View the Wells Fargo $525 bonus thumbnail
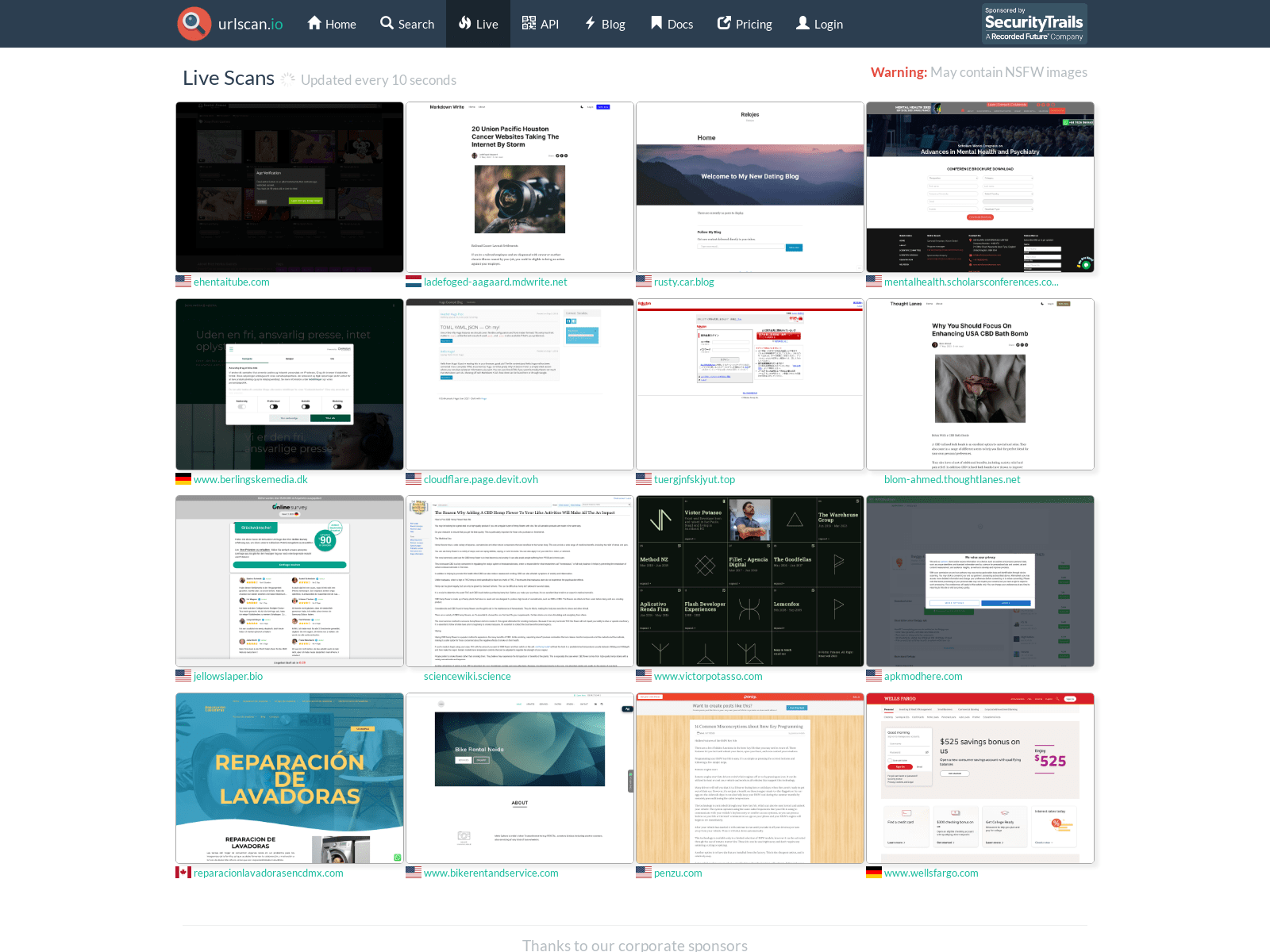This screenshot has height=952, width=1270. point(980,778)
